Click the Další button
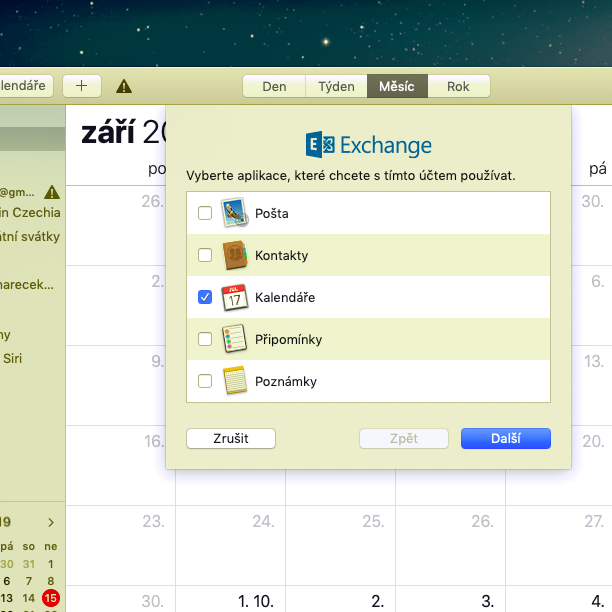 click(506, 438)
